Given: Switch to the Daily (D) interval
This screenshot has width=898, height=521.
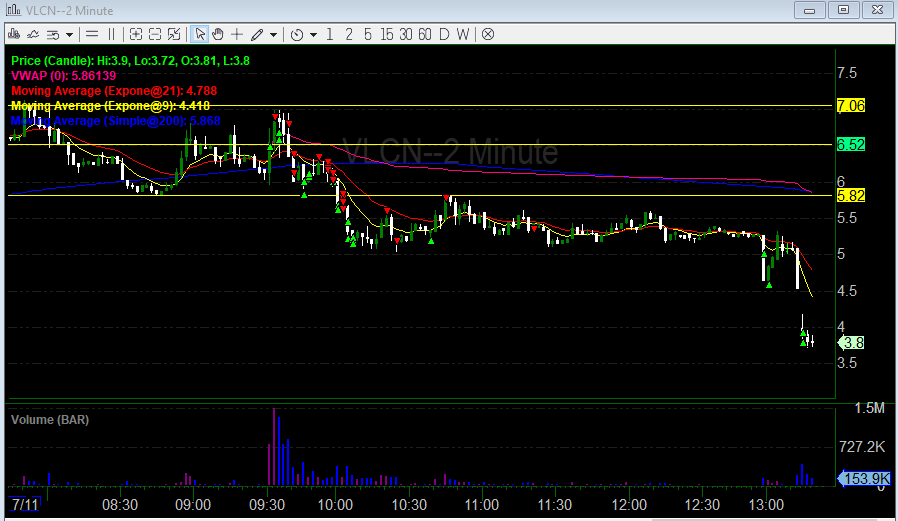Looking at the screenshot, I should (444, 34).
